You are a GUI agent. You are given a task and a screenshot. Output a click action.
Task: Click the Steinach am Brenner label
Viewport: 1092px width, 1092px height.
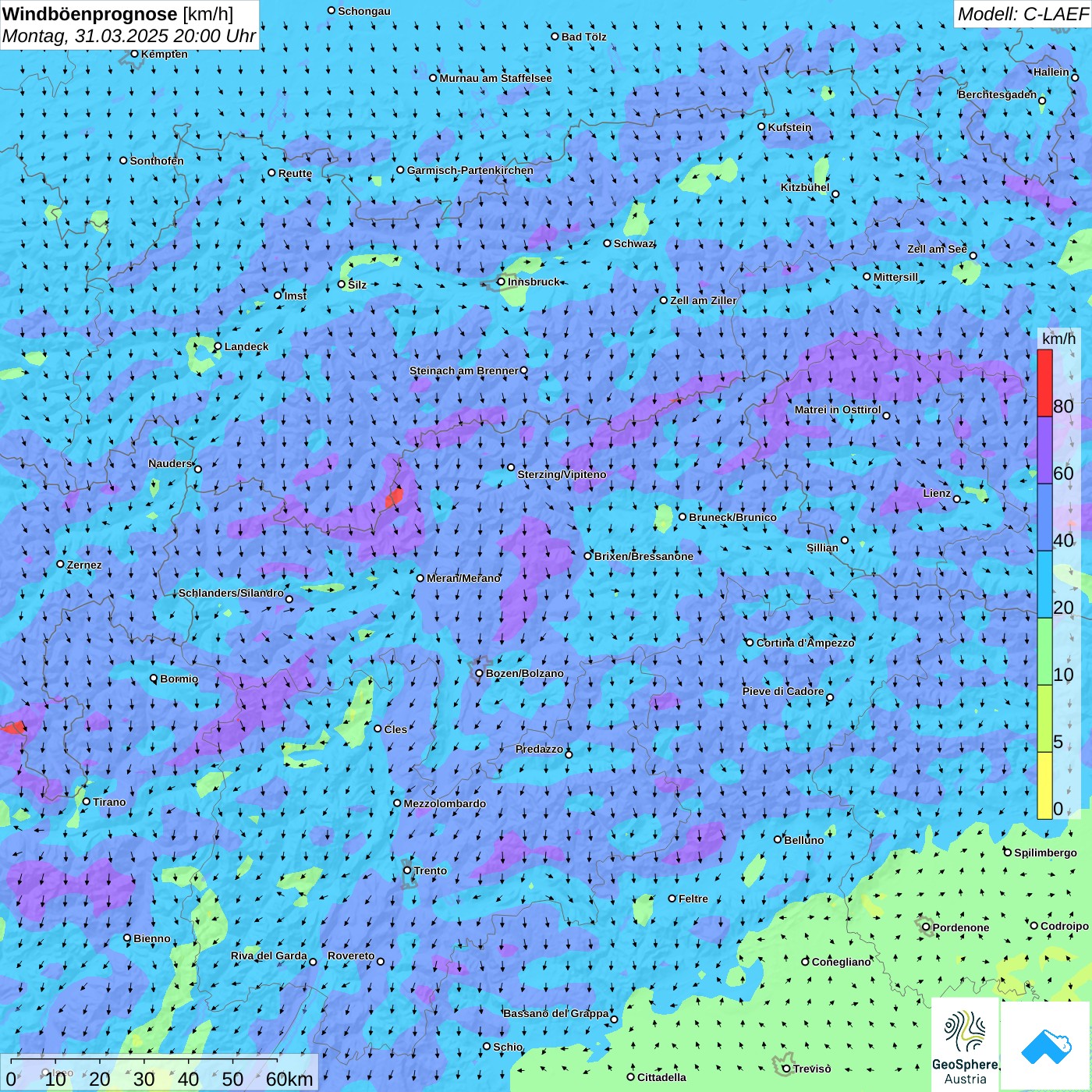point(464,370)
